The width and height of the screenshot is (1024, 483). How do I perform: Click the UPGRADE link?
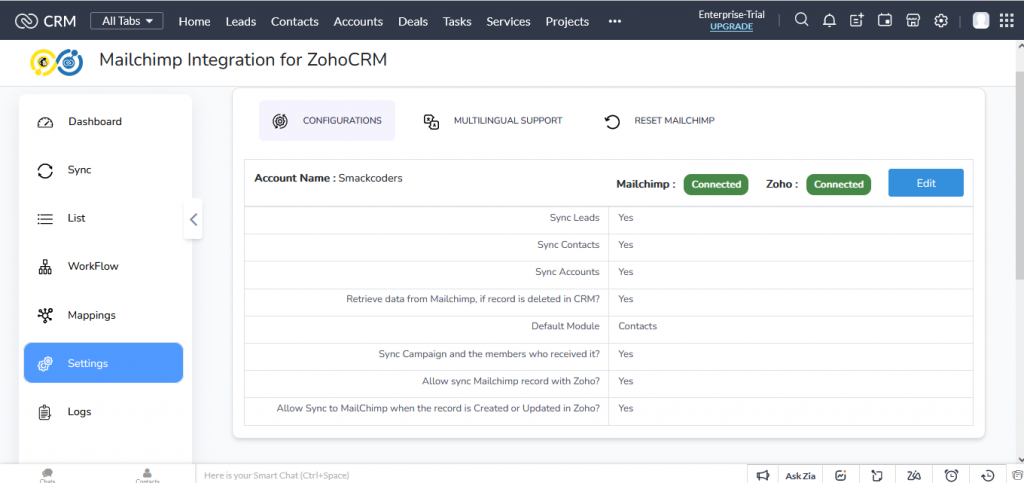click(731, 27)
